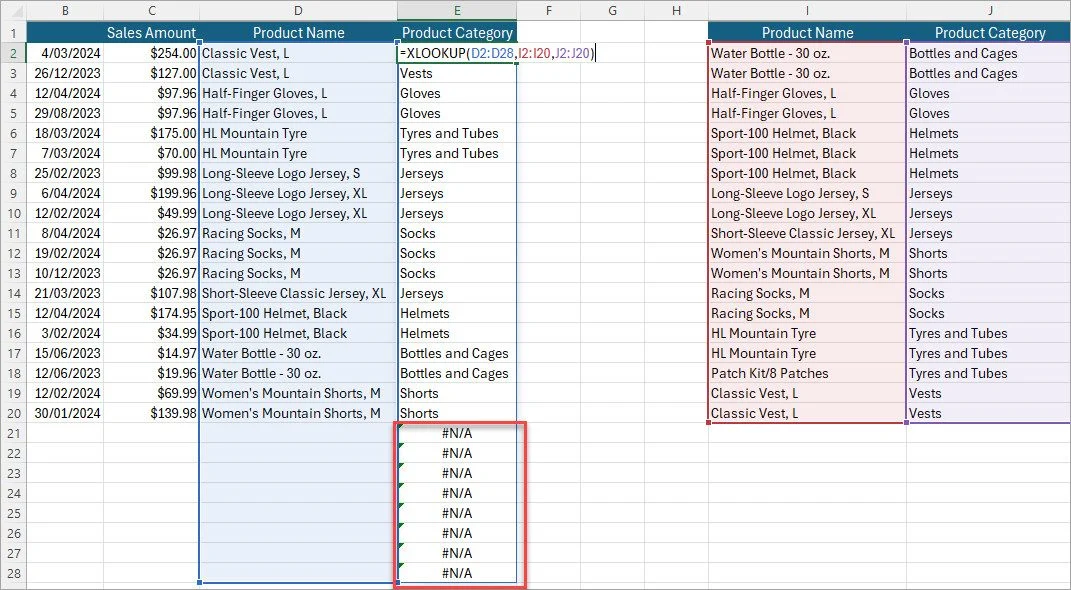Click the $14.97 sales amount
1071x590 pixels.
point(152,353)
